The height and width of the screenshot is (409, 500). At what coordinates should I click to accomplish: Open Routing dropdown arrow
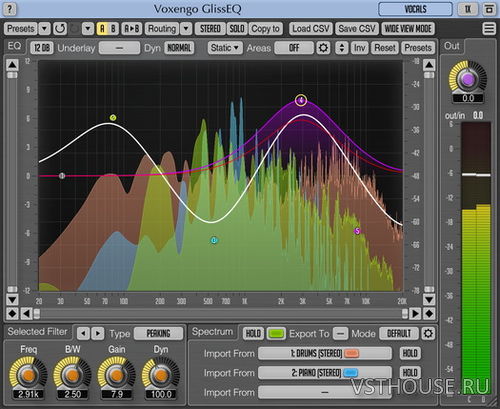[186, 29]
